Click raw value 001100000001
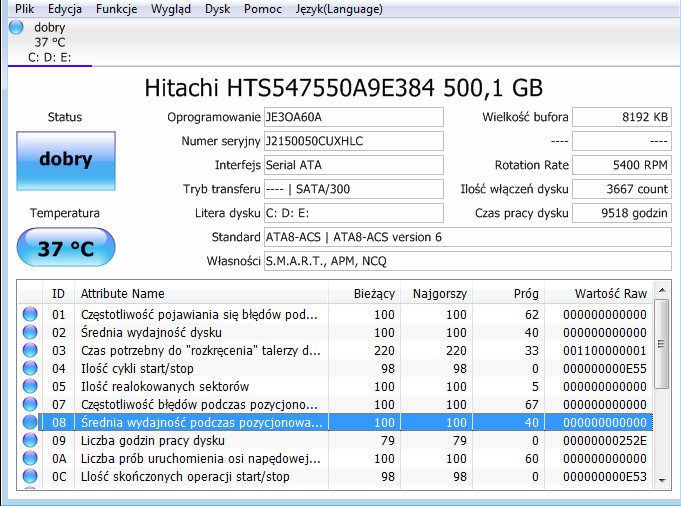Viewport: 681px width, 506px height. tap(605, 351)
